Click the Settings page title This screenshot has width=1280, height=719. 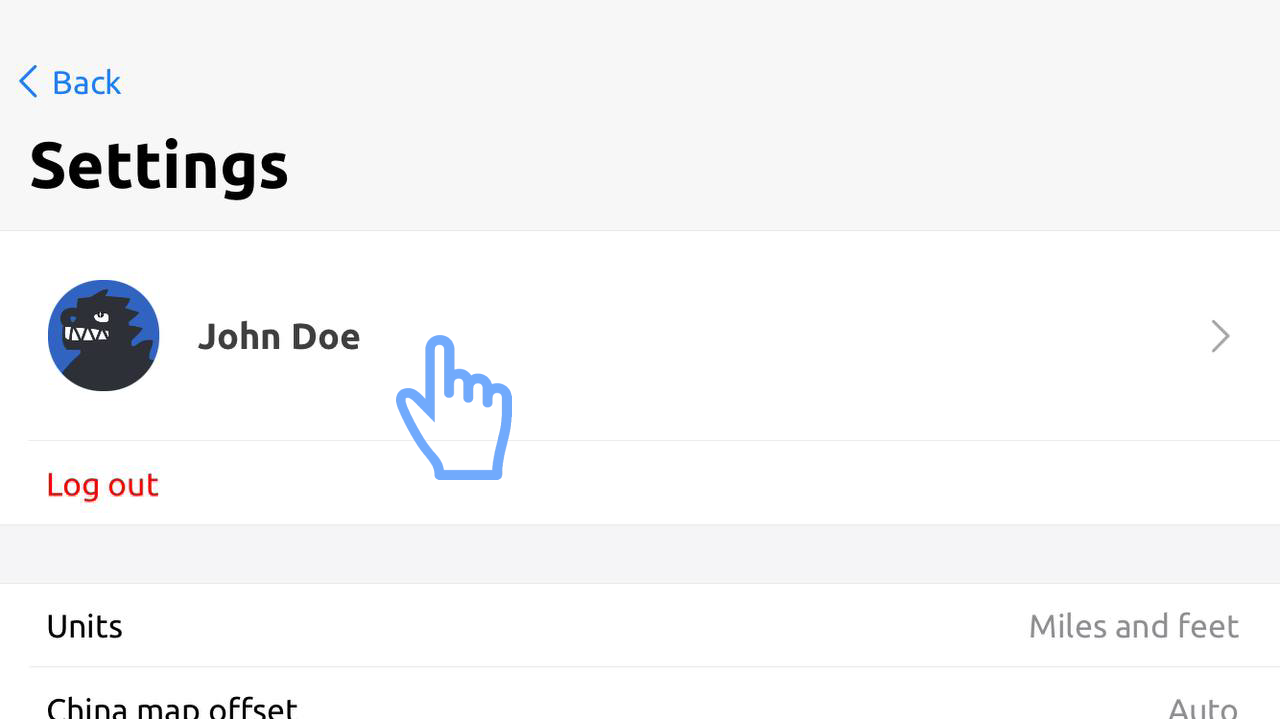159,166
